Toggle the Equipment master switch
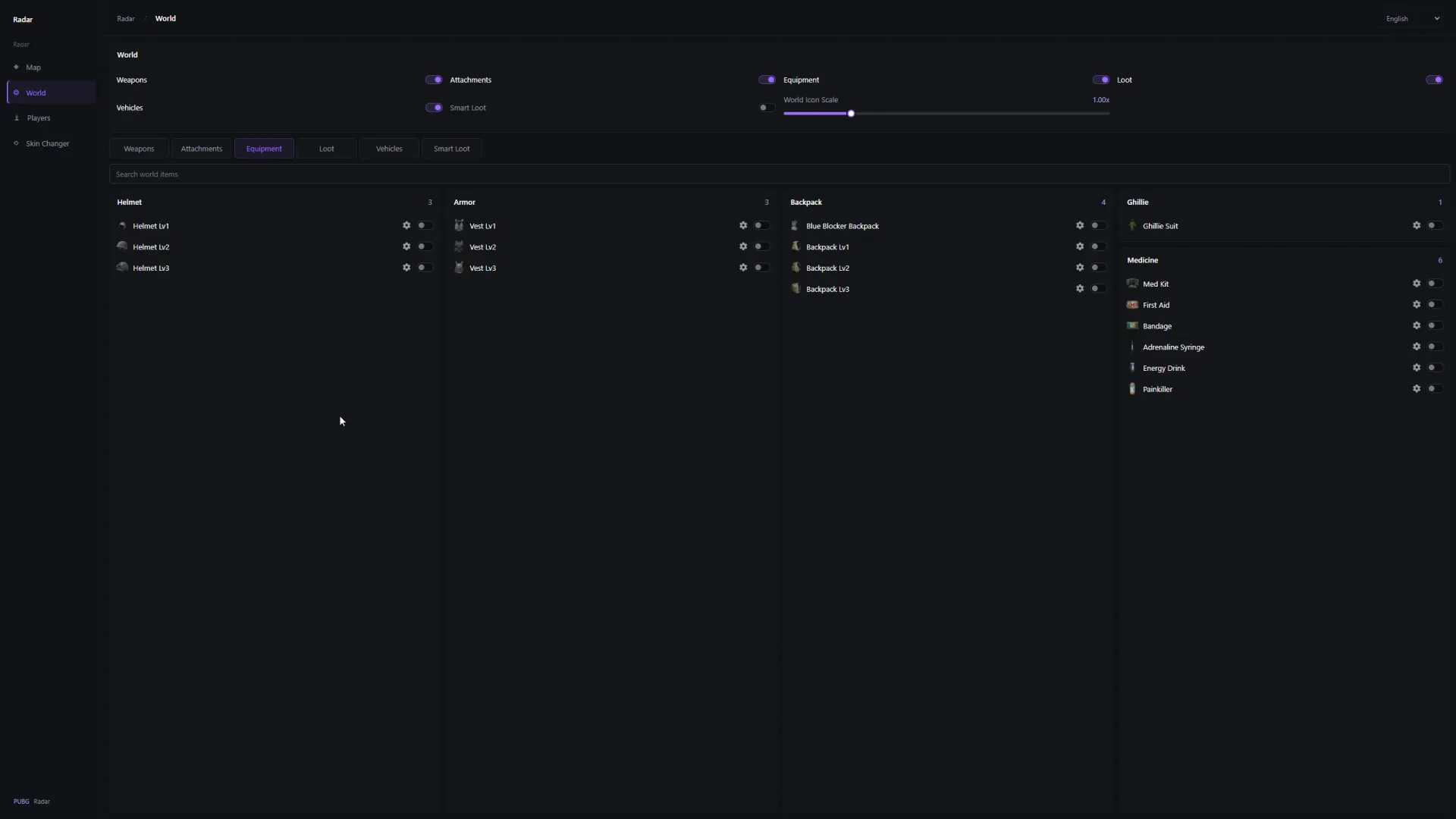This screenshot has height=819, width=1456. 1100,80
